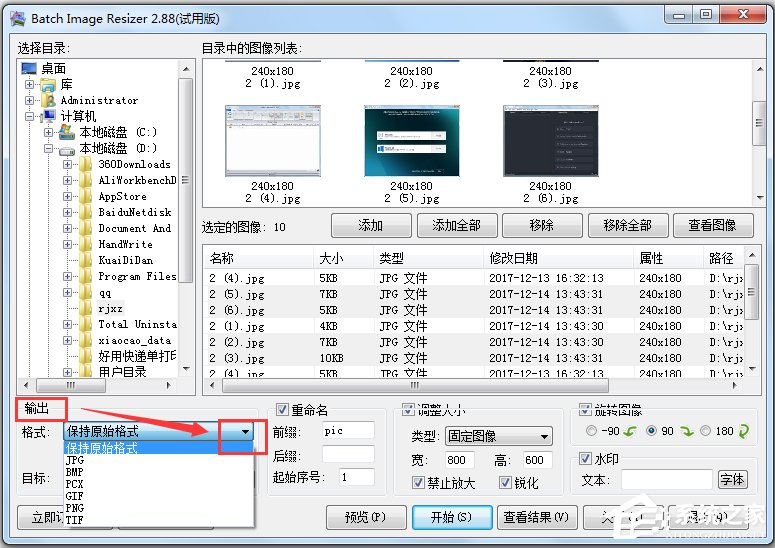Click the 水印 文本 watermark text field
The width and height of the screenshot is (775, 548).
(667, 479)
